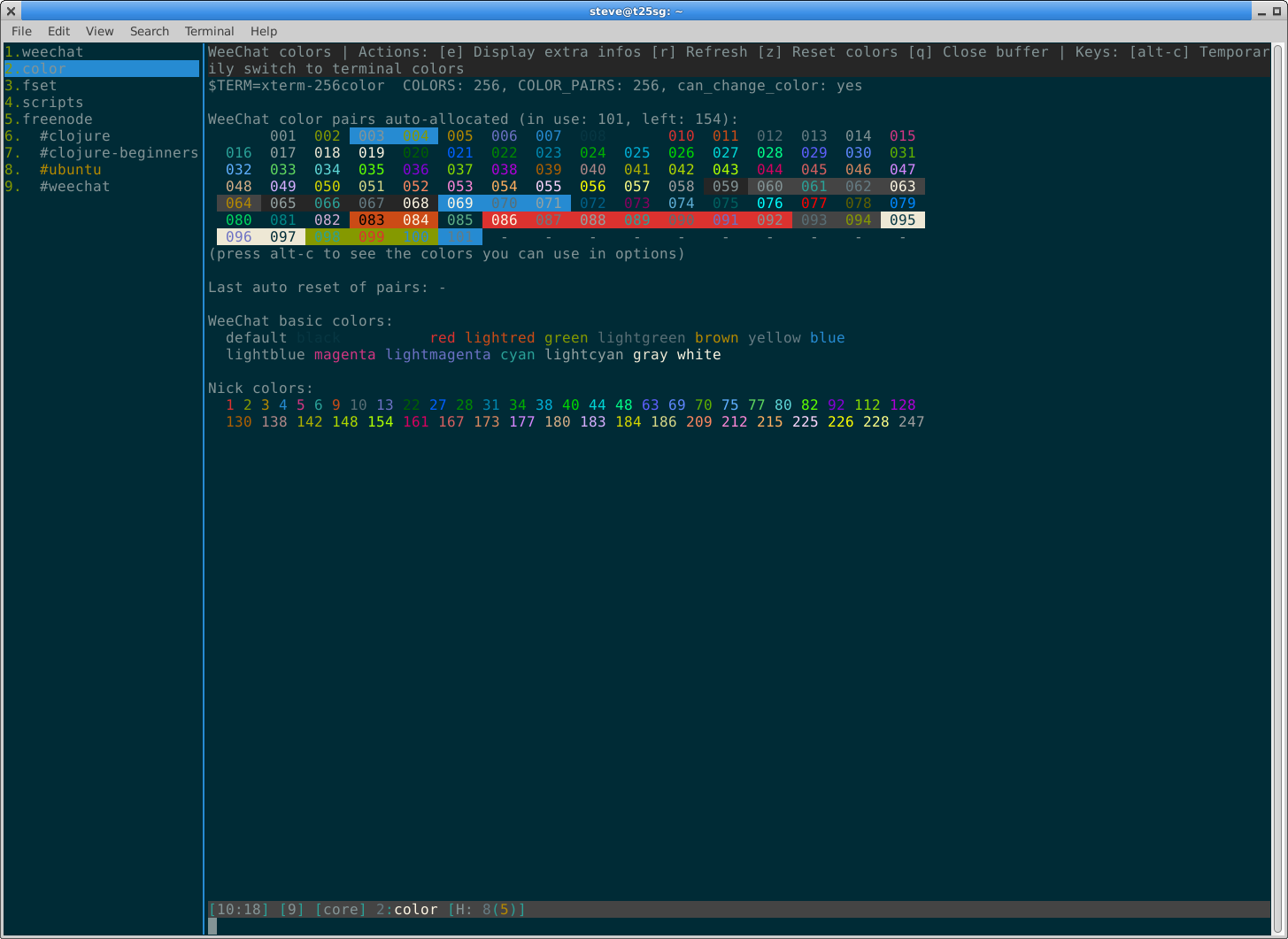Open the View menu
This screenshot has height=939, width=1288.
coord(99,31)
